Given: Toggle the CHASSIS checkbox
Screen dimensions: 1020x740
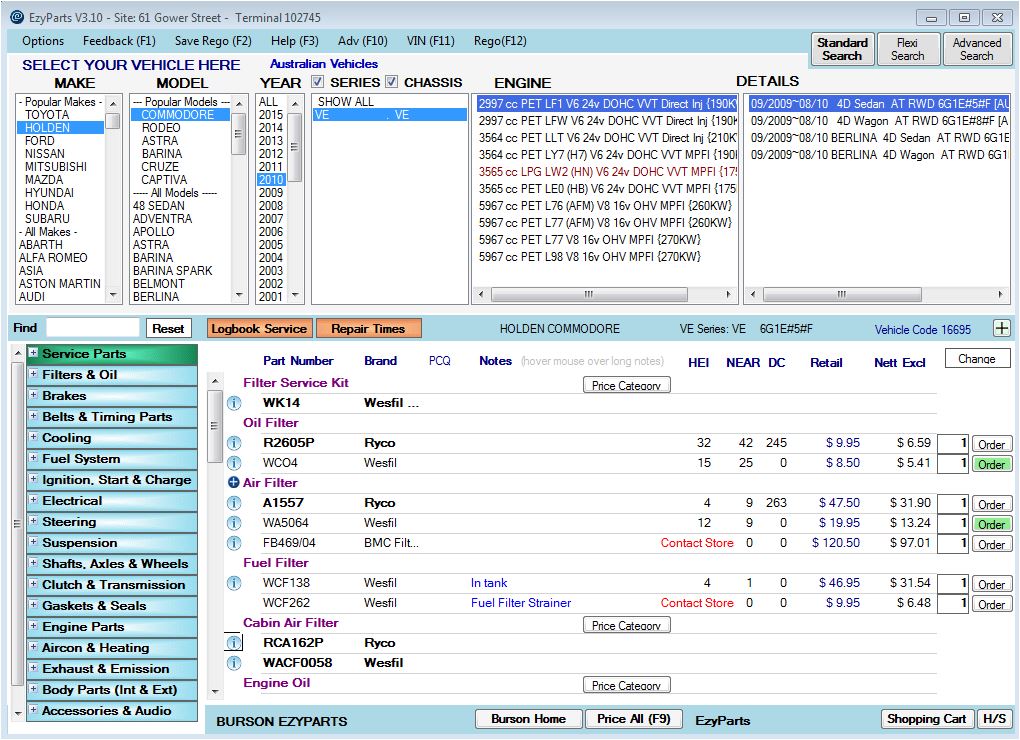Looking at the screenshot, I should pyautogui.click(x=392, y=82).
